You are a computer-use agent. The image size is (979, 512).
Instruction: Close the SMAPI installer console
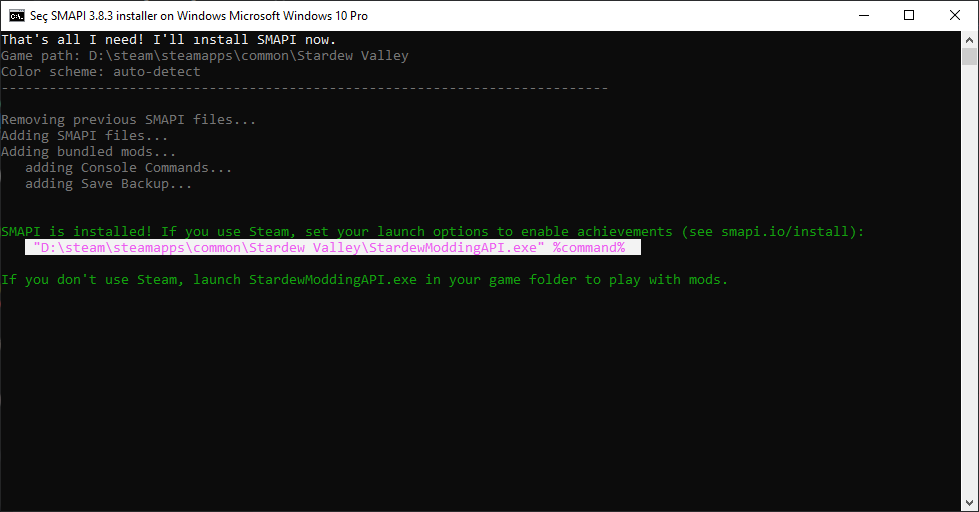click(x=955, y=16)
